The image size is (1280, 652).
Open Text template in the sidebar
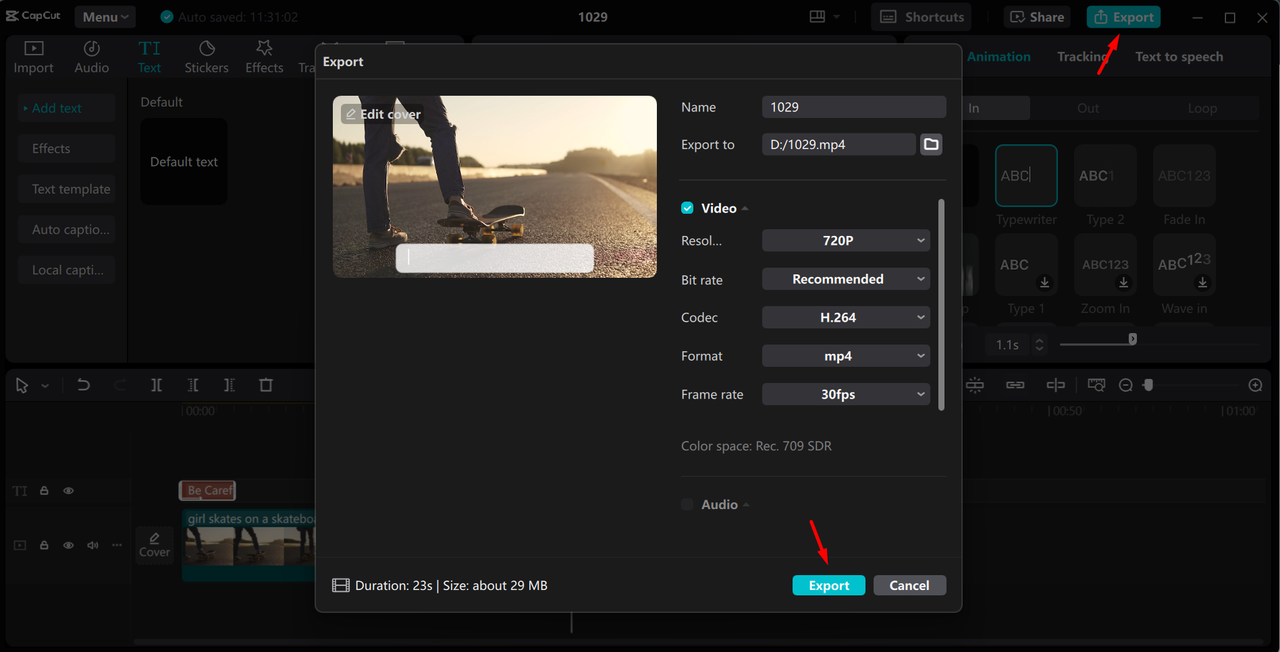[66, 189]
